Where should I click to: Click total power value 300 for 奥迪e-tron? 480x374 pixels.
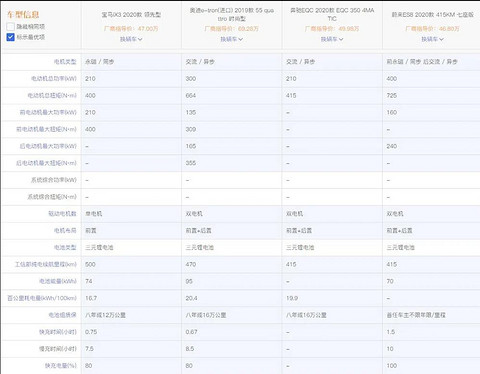coord(191,79)
